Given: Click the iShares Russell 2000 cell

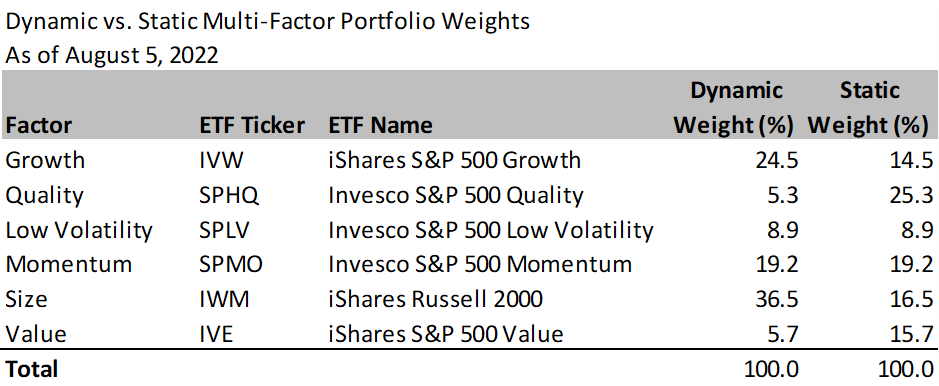Looking at the screenshot, I should point(435,299).
